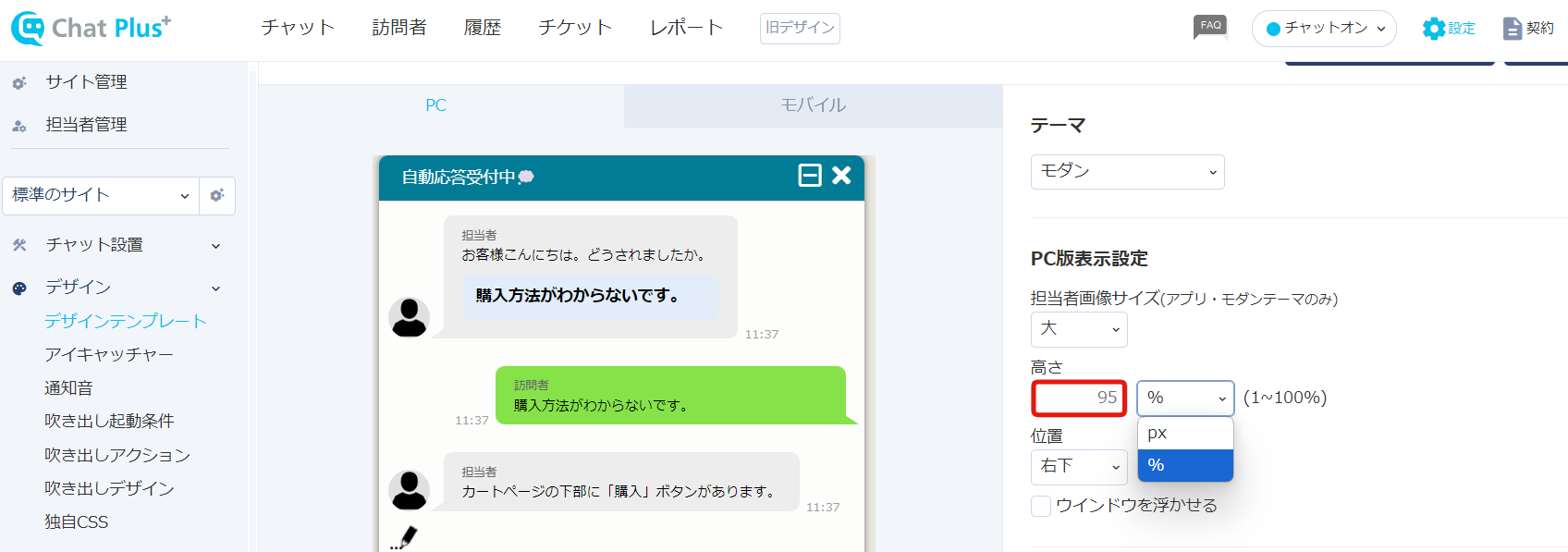The width and height of the screenshot is (1568, 552).
Task: Click the 担当者管理 people icon
Action: pyautogui.click(x=19, y=126)
